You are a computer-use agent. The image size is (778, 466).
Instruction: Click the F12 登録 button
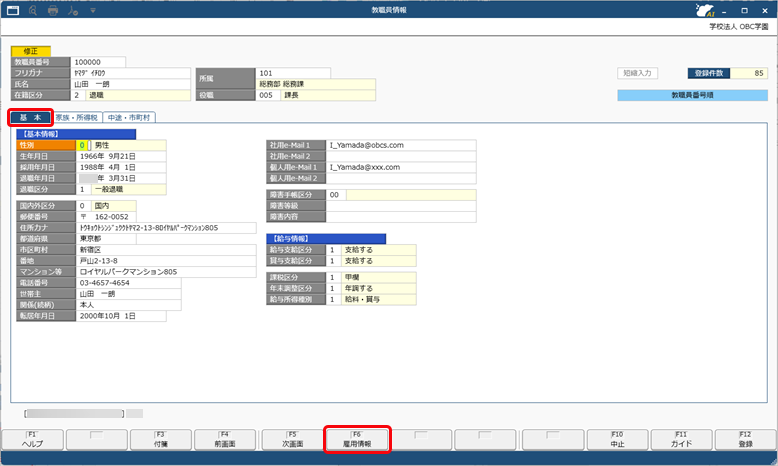coord(743,439)
